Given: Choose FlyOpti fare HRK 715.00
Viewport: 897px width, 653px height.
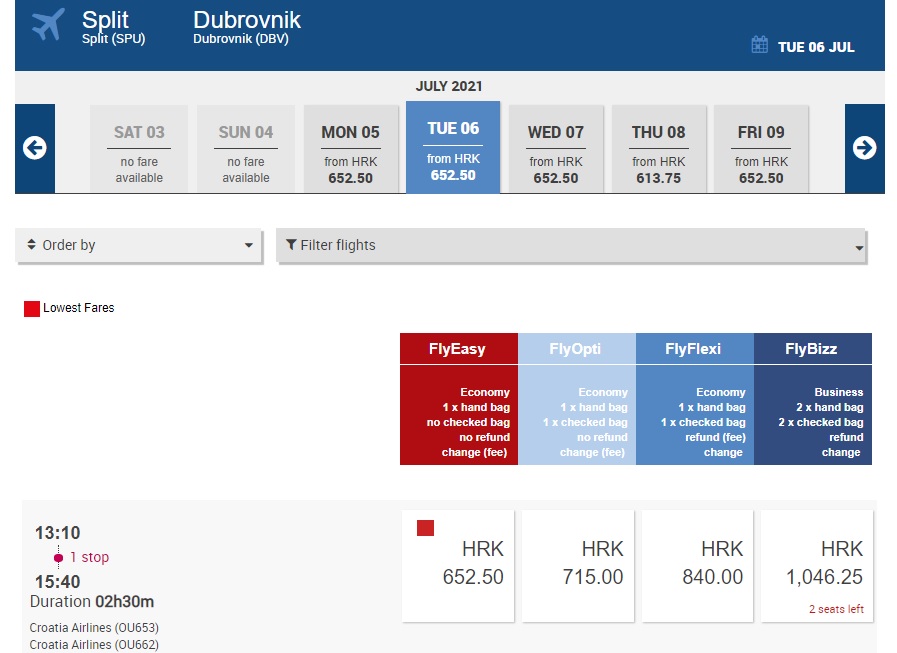Looking at the screenshot, I should point(578,566).
